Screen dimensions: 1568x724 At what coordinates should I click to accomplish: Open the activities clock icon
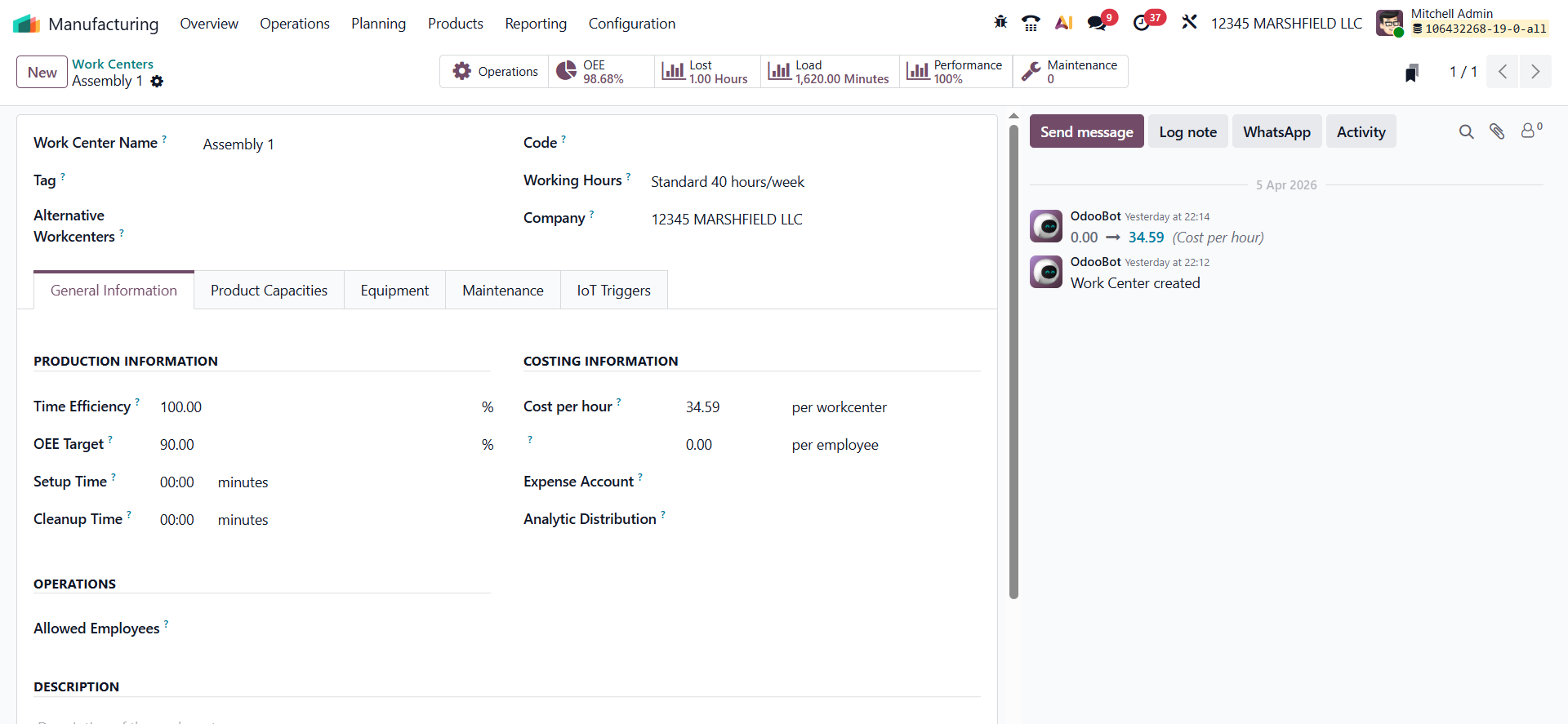tap(1142, 23)
